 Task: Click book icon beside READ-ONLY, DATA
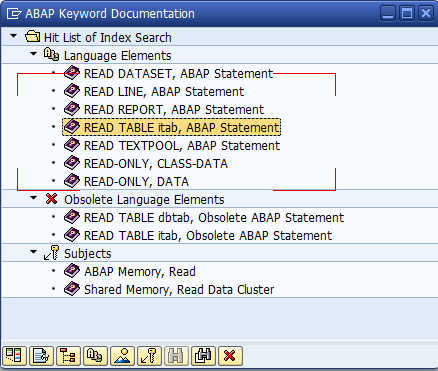pyautogui.click(x=72, y=181)
